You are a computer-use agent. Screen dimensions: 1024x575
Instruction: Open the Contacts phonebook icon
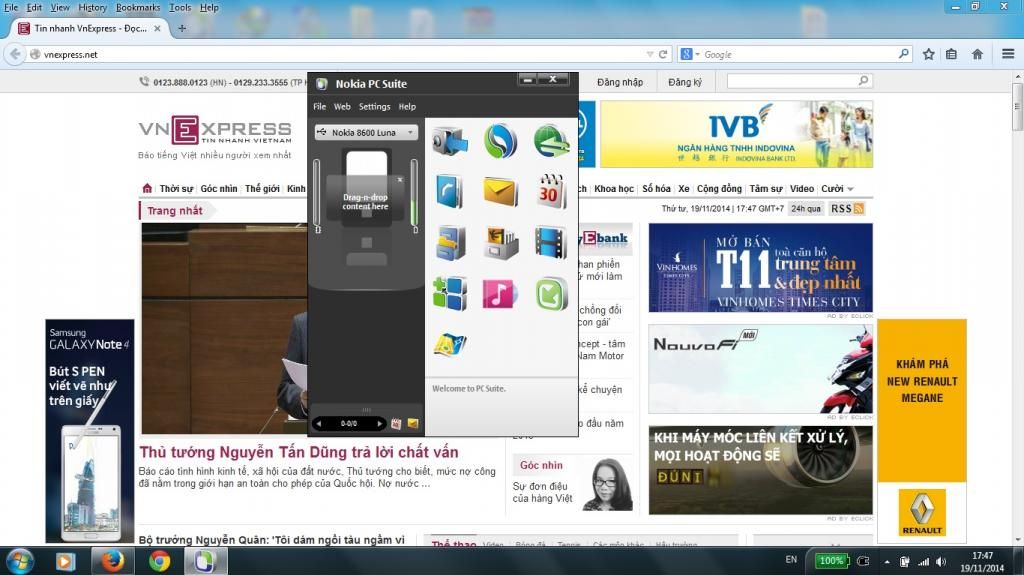(449, 191)
